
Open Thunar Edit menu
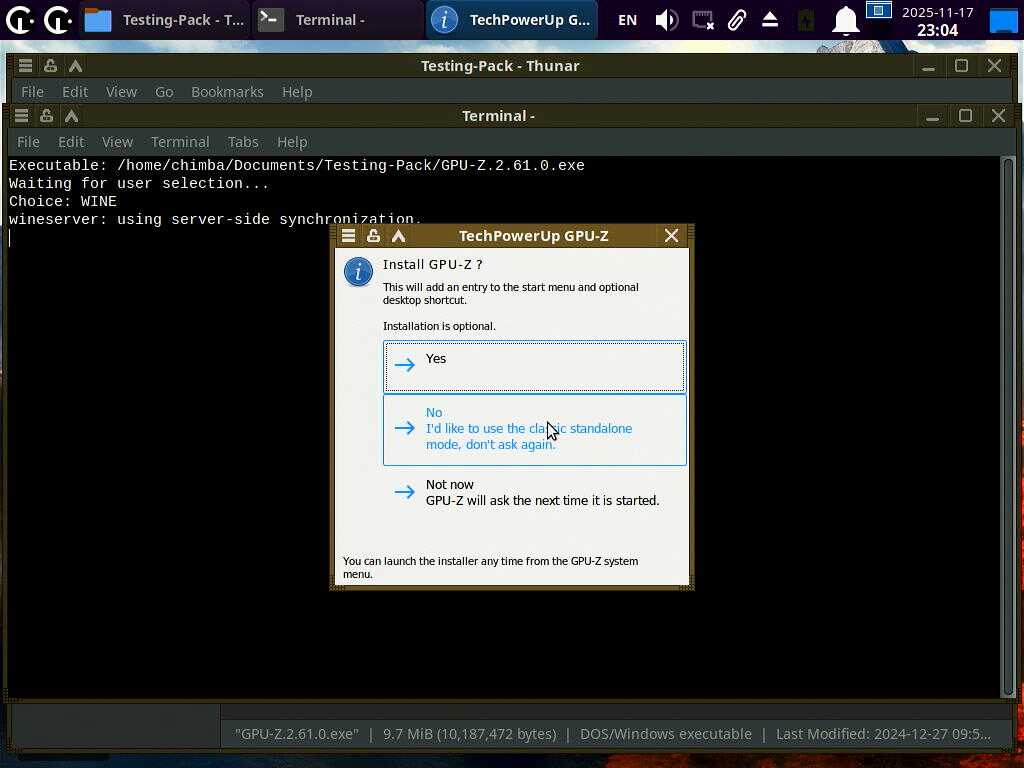[75, 92]
